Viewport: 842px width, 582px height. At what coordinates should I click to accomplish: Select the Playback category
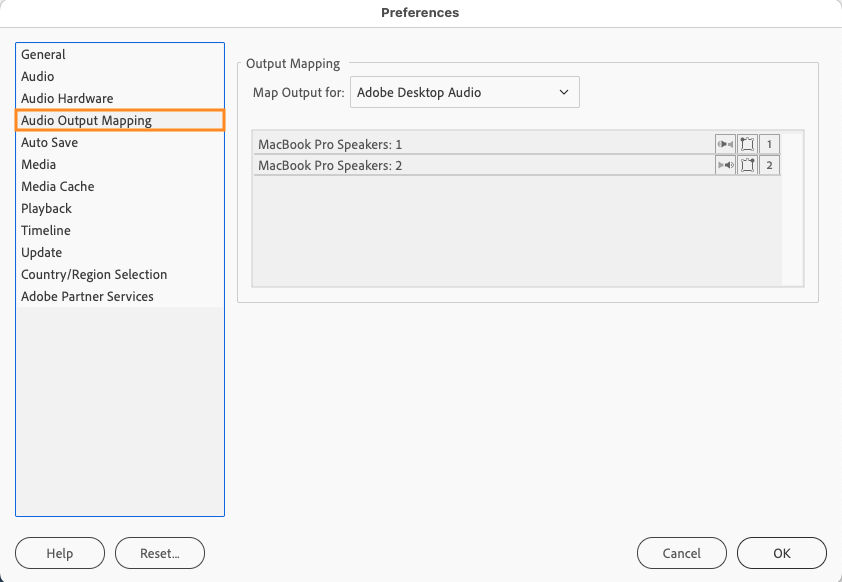coord(44,208)
